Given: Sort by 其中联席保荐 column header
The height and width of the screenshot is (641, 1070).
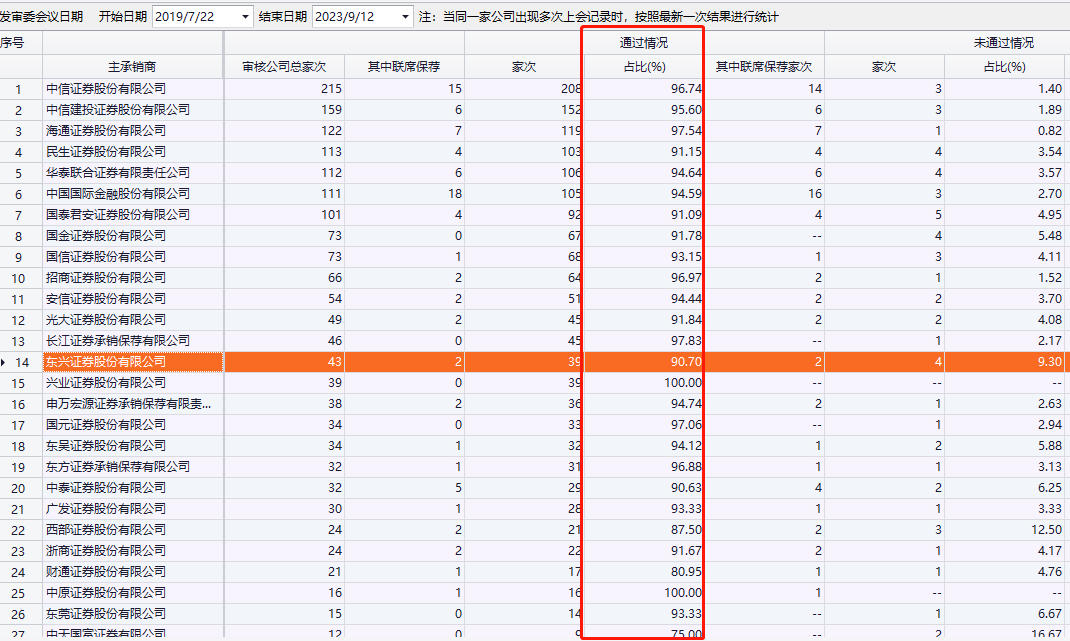Looking at the screenshot, I should tap(404, 67).
